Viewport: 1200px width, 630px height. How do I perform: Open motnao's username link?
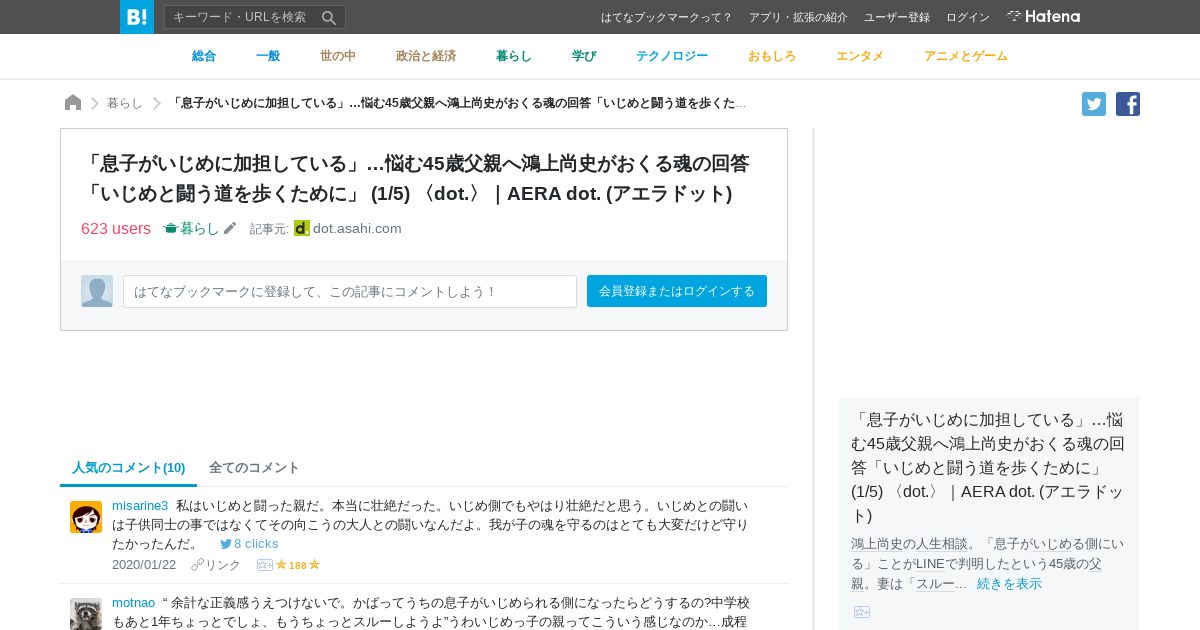point(133,603)
